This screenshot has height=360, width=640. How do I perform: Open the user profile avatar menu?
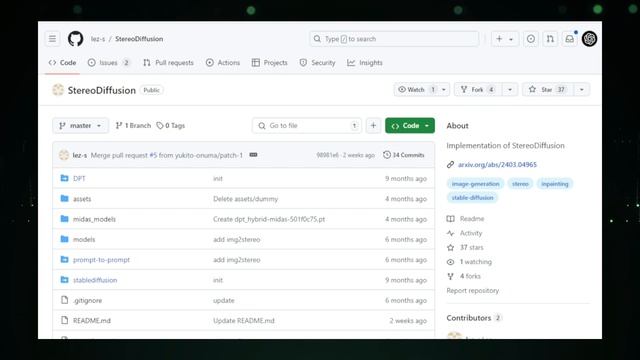[589, 39]
